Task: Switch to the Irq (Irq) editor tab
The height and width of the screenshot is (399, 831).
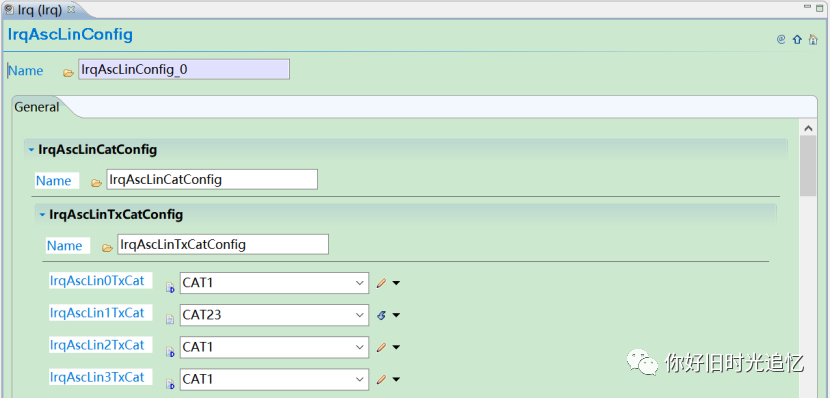Action: (x=40, y=10)
